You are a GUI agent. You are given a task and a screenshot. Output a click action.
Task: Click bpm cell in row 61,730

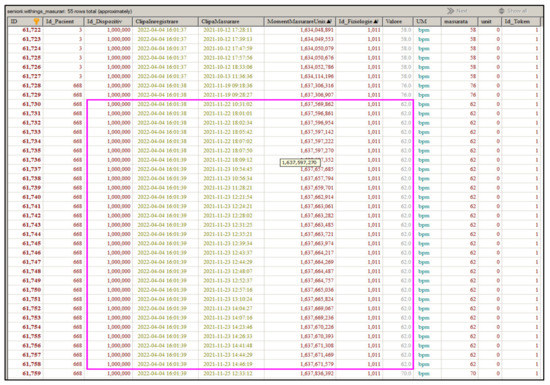pyautogui.click(x=423, y=104)
